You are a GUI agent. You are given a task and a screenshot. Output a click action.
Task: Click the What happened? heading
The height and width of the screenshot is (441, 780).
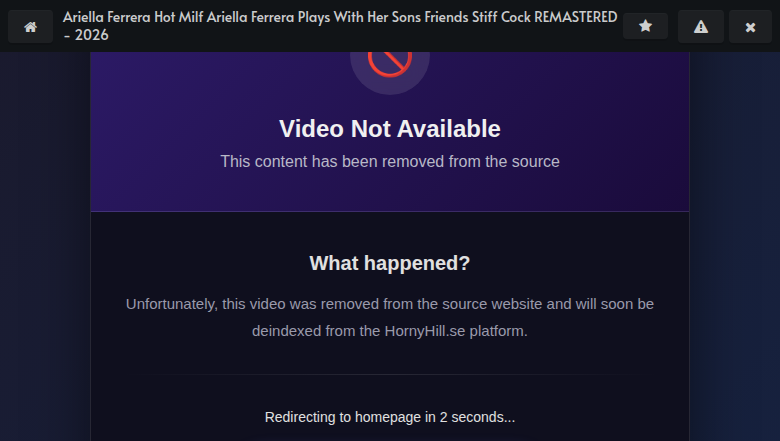coord(390,263)
